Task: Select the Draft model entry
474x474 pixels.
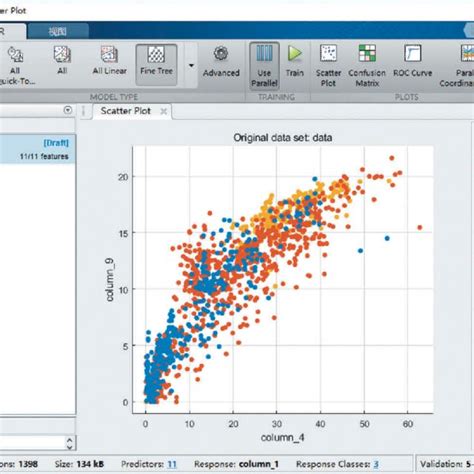Action: click(x=37, y=149)
